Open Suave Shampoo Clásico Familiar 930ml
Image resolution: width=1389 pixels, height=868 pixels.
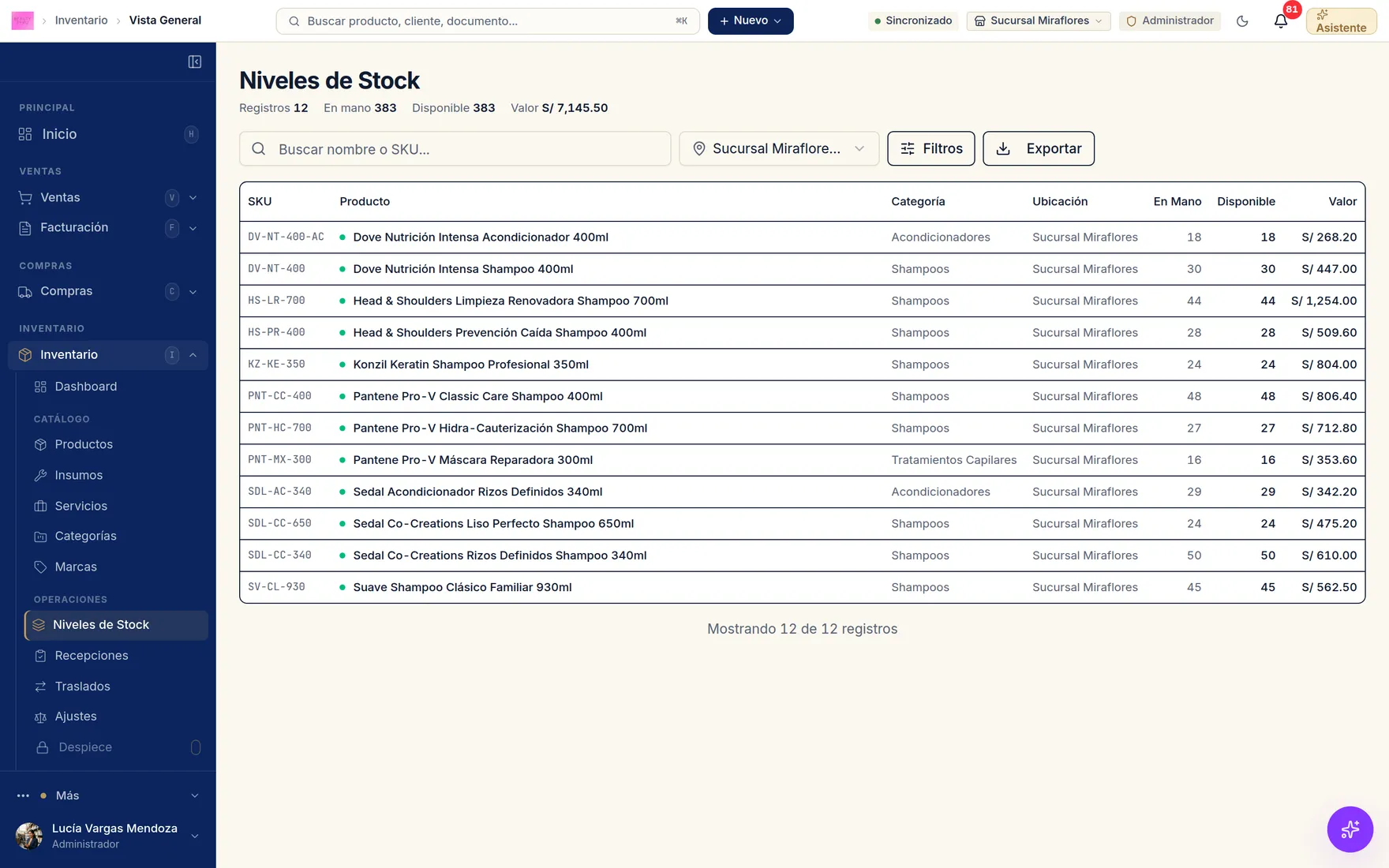[x=462, y=587]
